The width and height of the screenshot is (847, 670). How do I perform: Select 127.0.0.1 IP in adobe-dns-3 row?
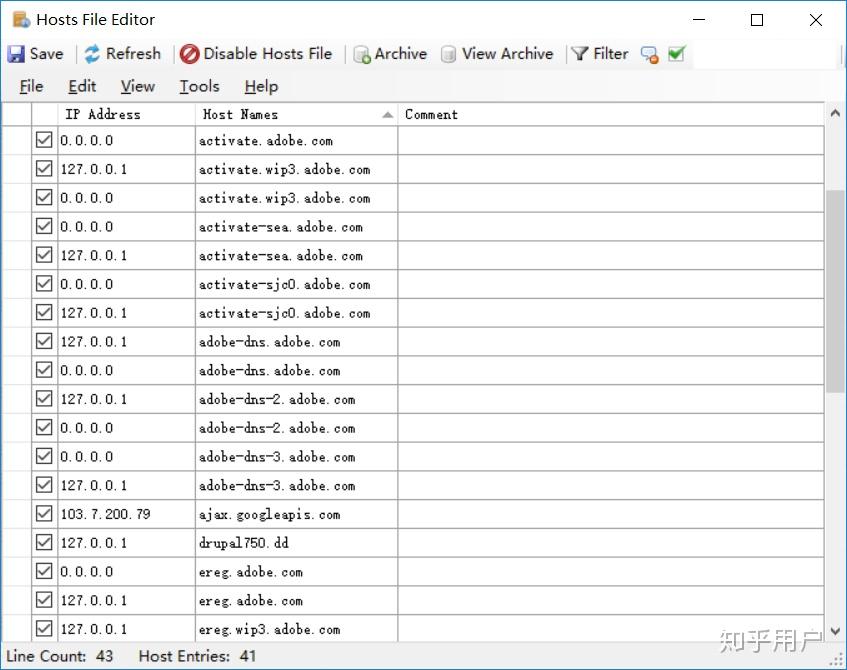pyautogui.click(x=126, y=485)
